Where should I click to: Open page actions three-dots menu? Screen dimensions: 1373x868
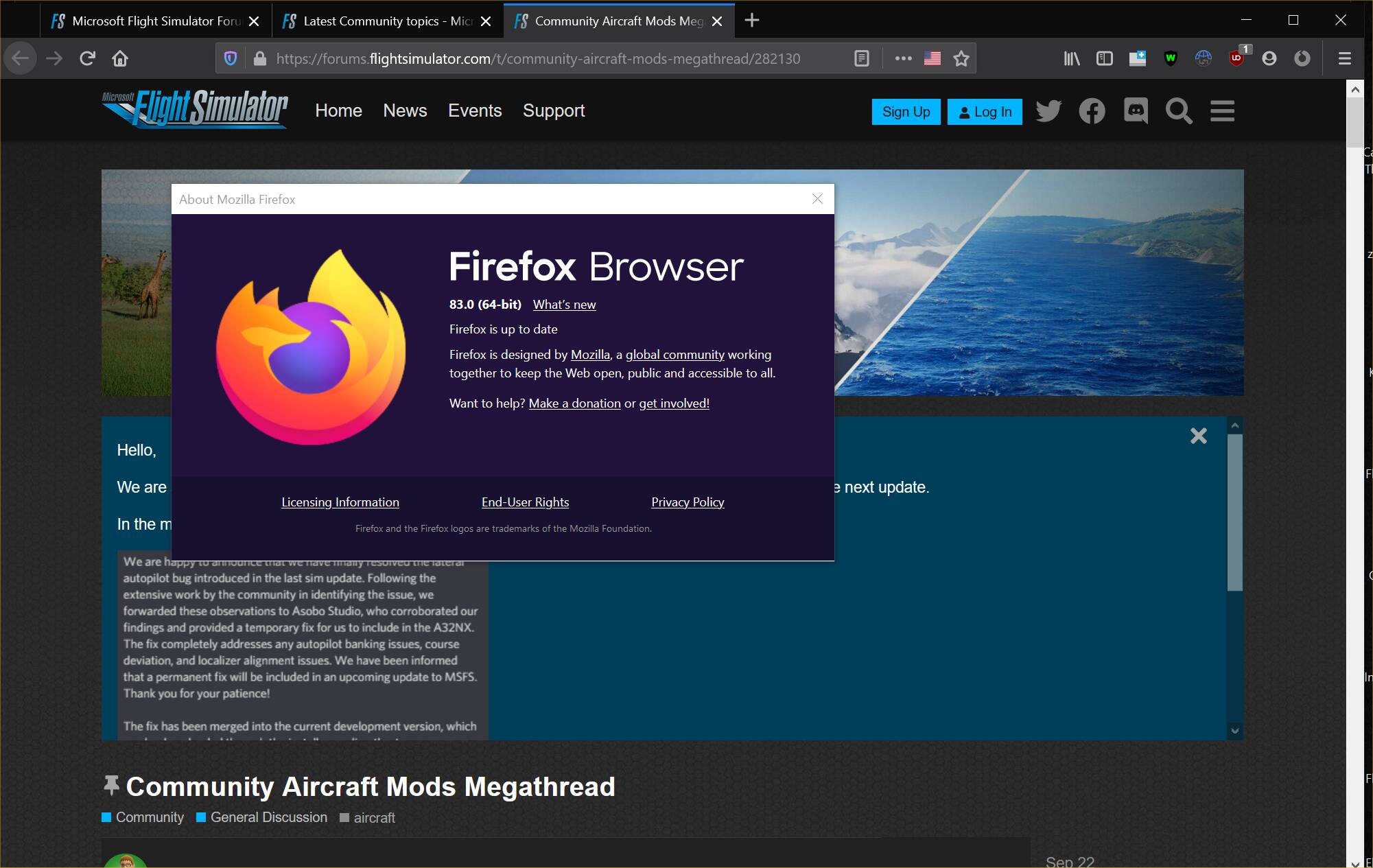click(x=903, y=58)
